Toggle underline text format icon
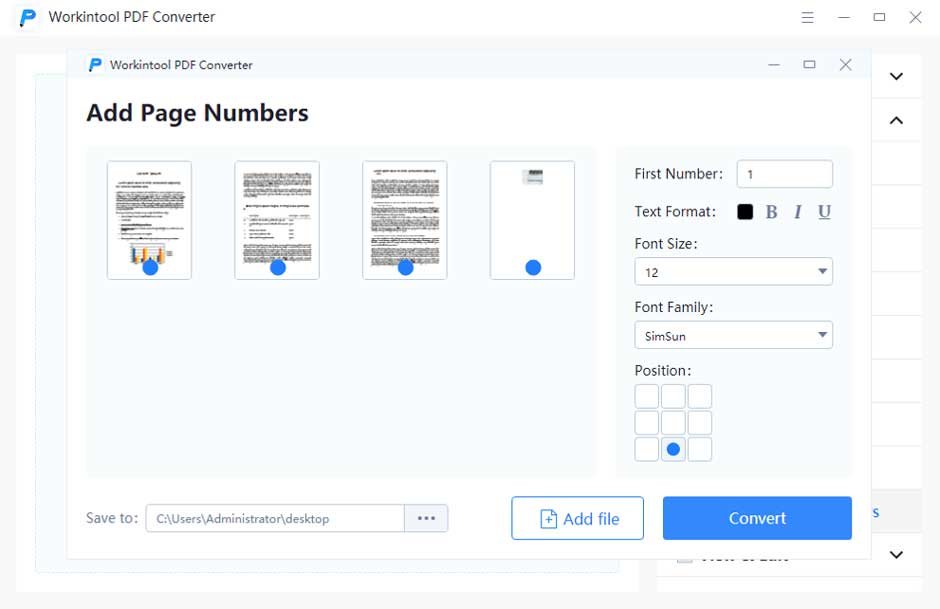Image resolution: width=940 pixels, height=609 pixels. click(824, 212)
